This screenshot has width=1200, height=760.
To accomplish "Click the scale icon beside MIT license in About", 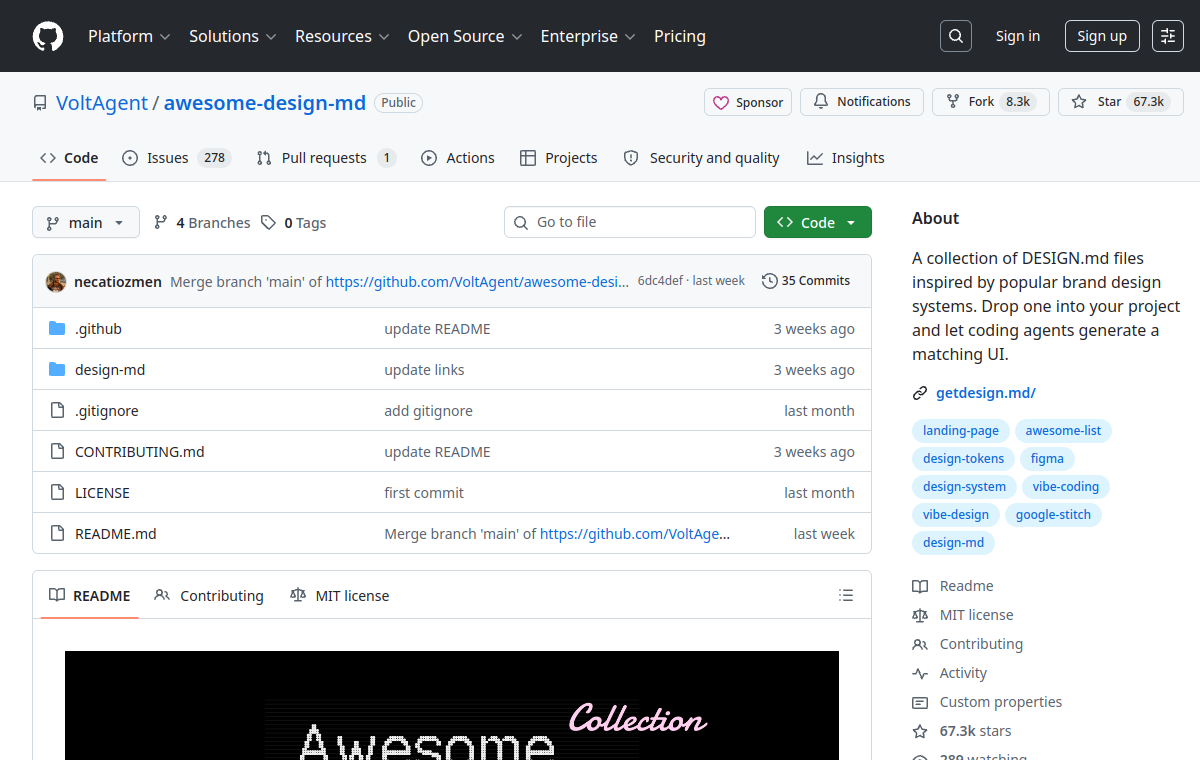I will click(920, 615).
